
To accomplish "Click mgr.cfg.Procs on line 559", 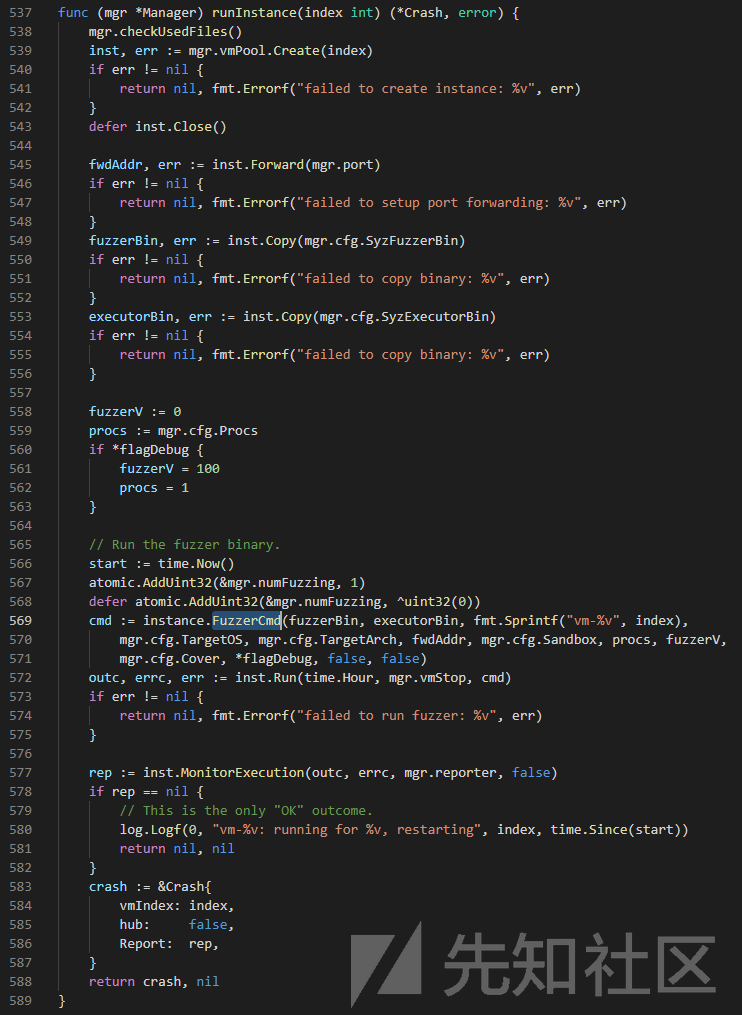I will tap(208, 430).
